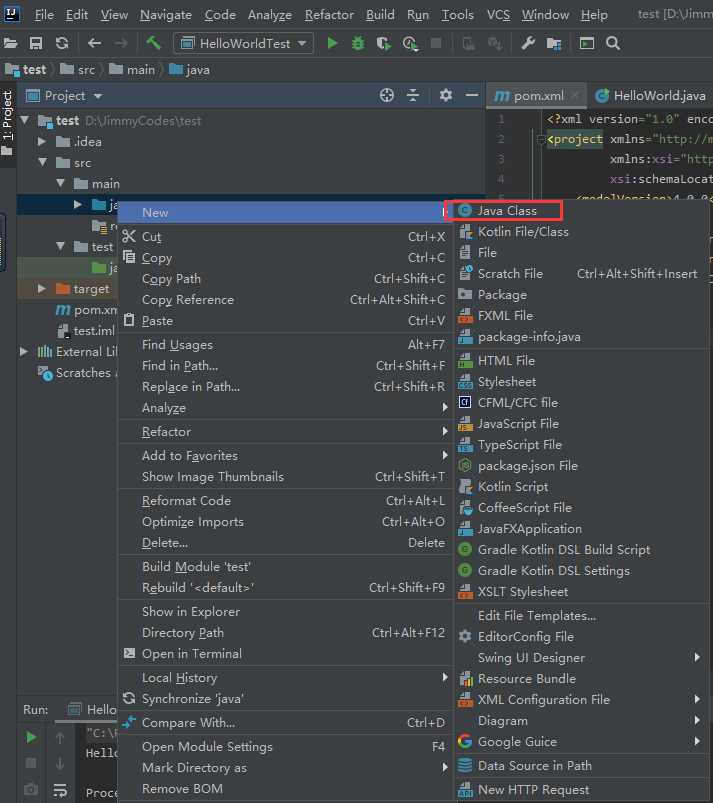Select target folder in project tree
Screen dimensions: 713x803
coord(82,289)
